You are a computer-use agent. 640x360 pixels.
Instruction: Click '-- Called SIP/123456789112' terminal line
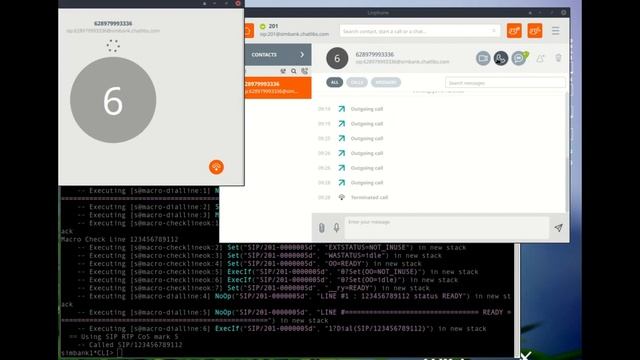[130, 345]
